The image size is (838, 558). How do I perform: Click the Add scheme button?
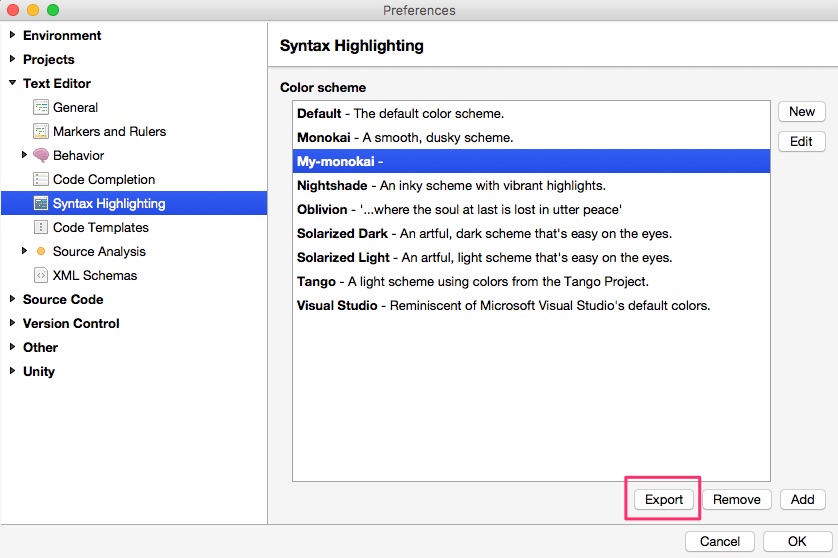pos(803,499)
